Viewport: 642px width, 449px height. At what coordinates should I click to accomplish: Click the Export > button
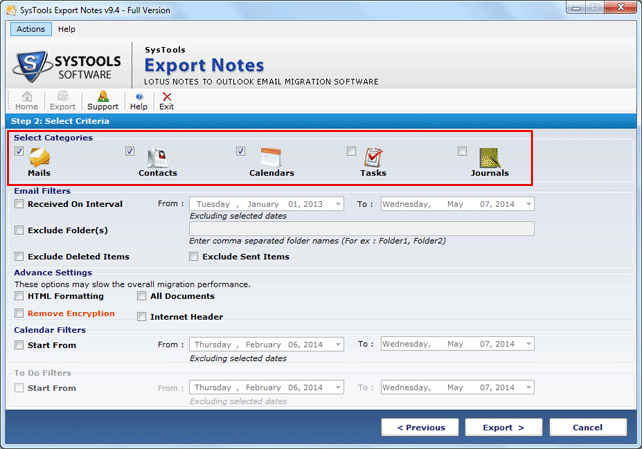click(x=504, y=427)
